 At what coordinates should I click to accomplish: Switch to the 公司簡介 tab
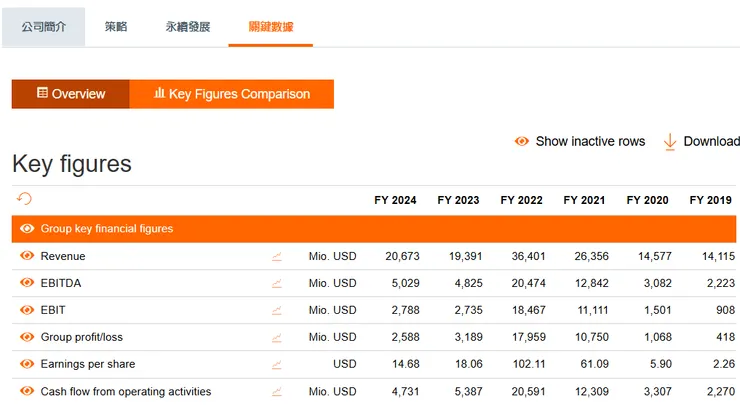pos(43,27)
